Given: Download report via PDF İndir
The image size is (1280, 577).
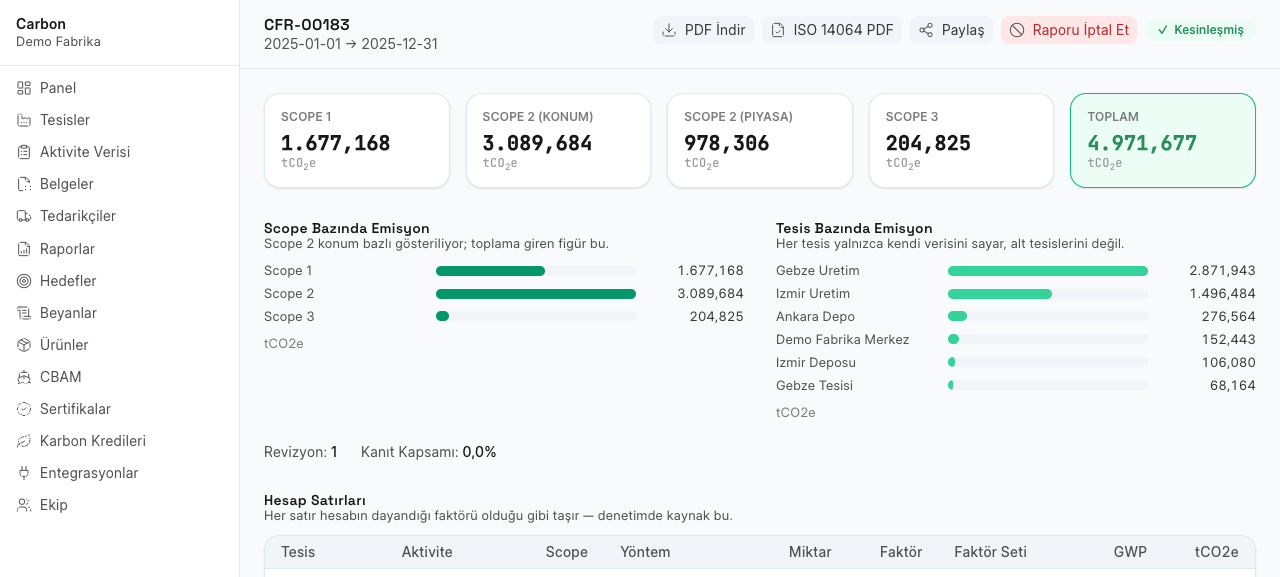Looking at the screenshot, I should point(704,30).
